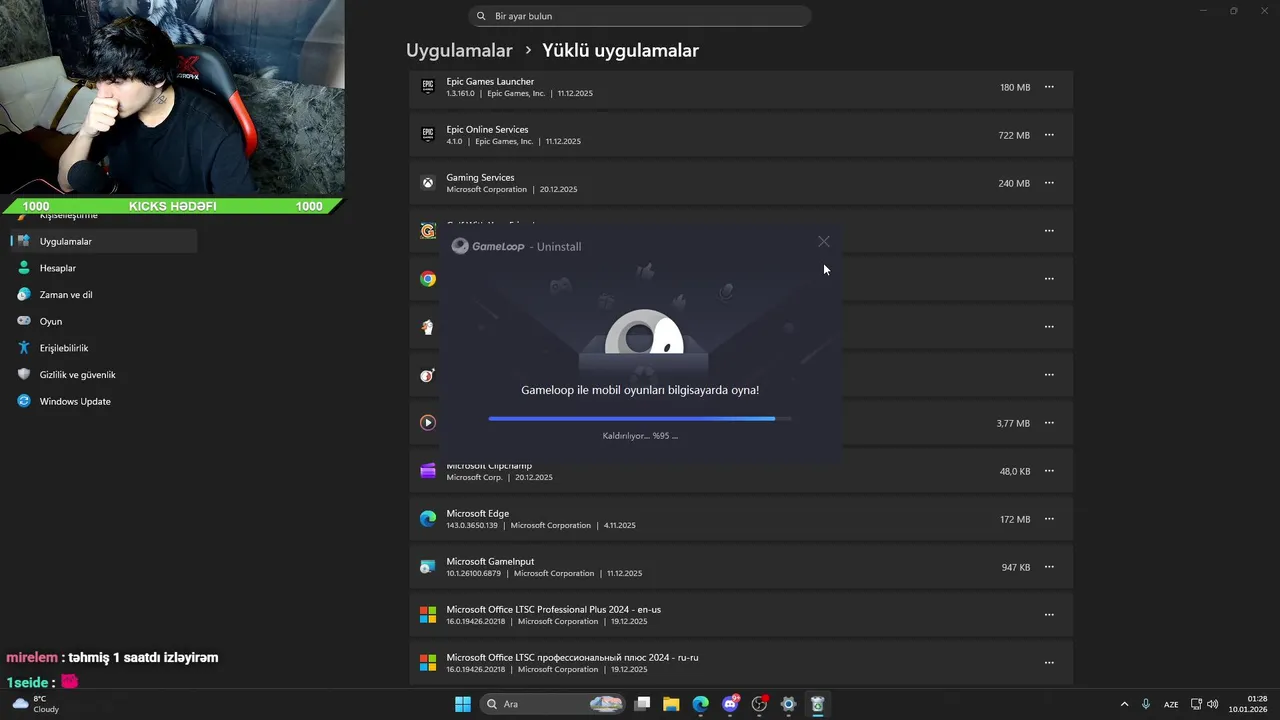This screenshot has width=1280, height=720.
Task: Open File Explorer from the taskbar
Action: [671, 704]
